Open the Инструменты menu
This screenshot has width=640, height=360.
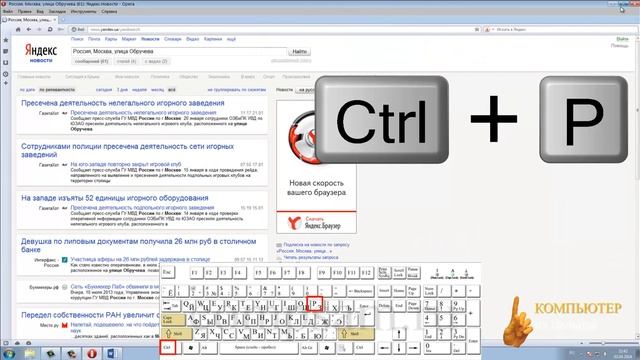click(x=83, y=11)
